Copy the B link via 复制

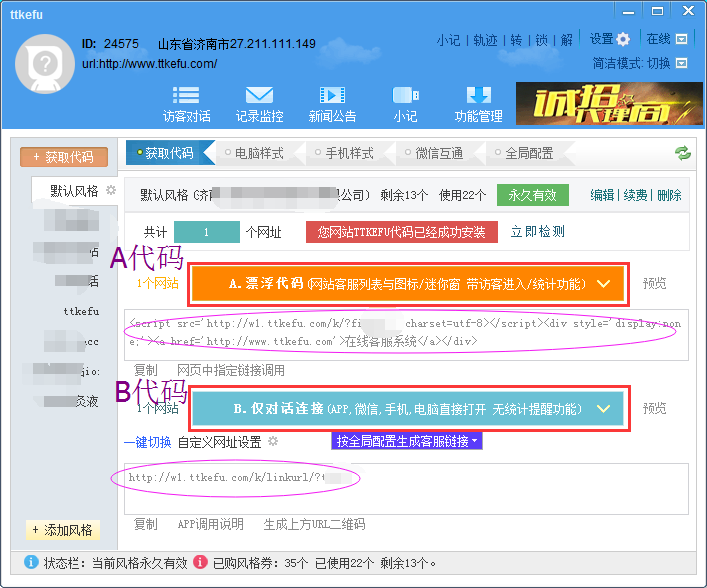(146, 524)
